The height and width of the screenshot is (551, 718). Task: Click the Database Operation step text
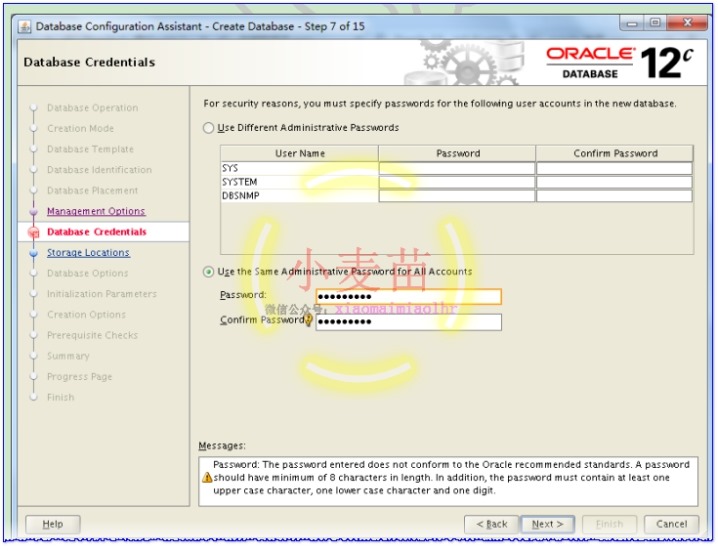click(92, 108)
